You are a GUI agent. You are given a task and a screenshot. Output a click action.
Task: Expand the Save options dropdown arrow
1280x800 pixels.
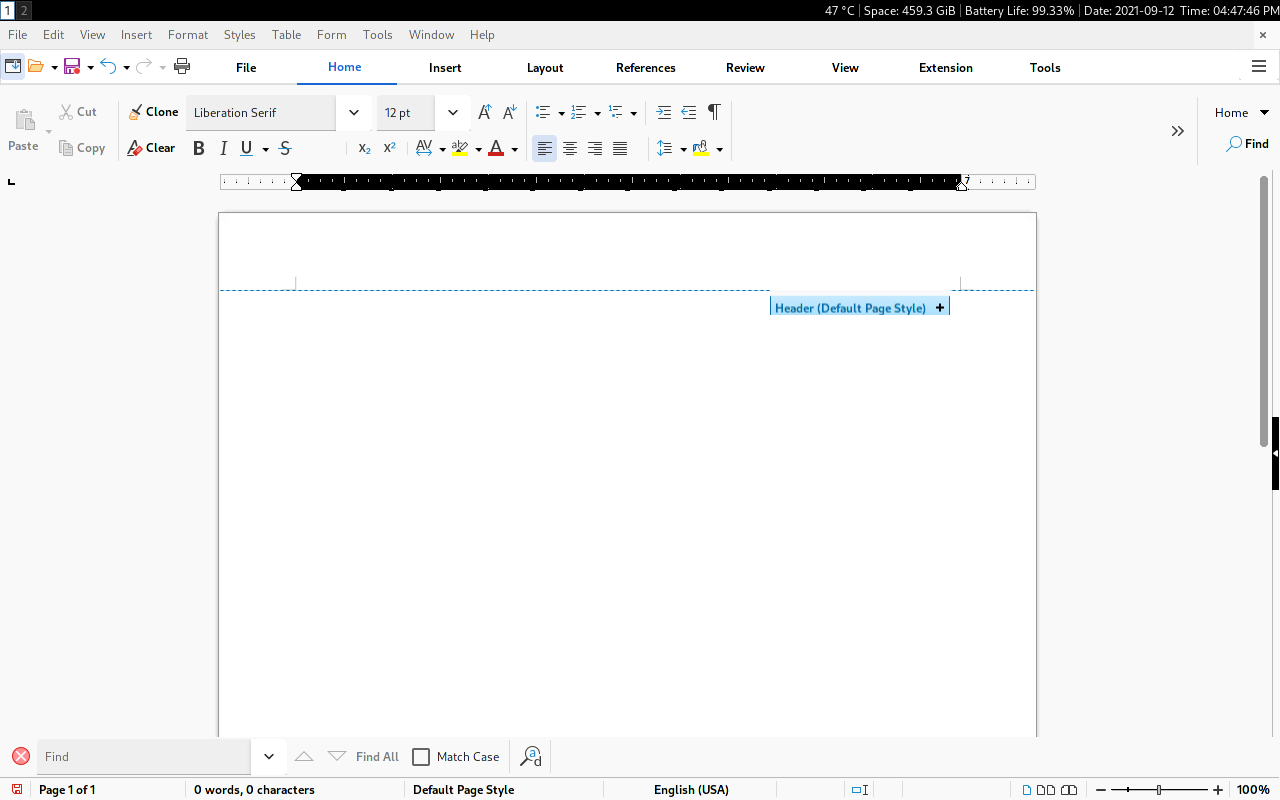90,68
